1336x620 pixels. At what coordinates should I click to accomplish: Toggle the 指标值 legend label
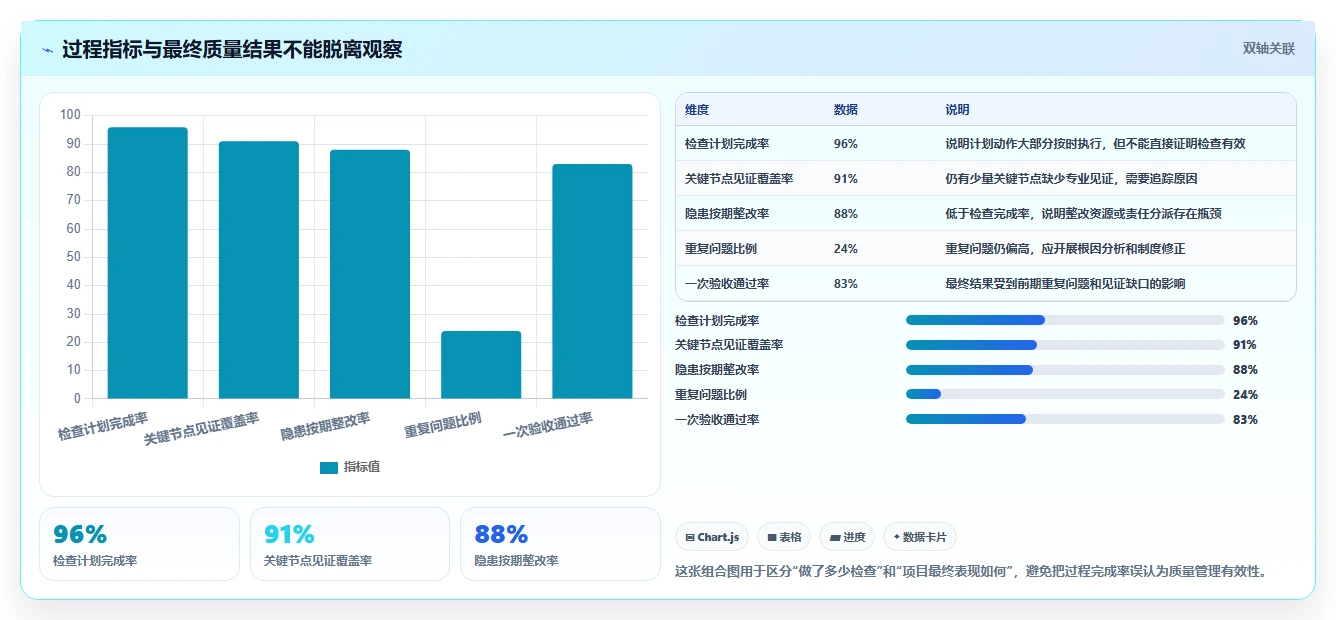click(362, 467)
